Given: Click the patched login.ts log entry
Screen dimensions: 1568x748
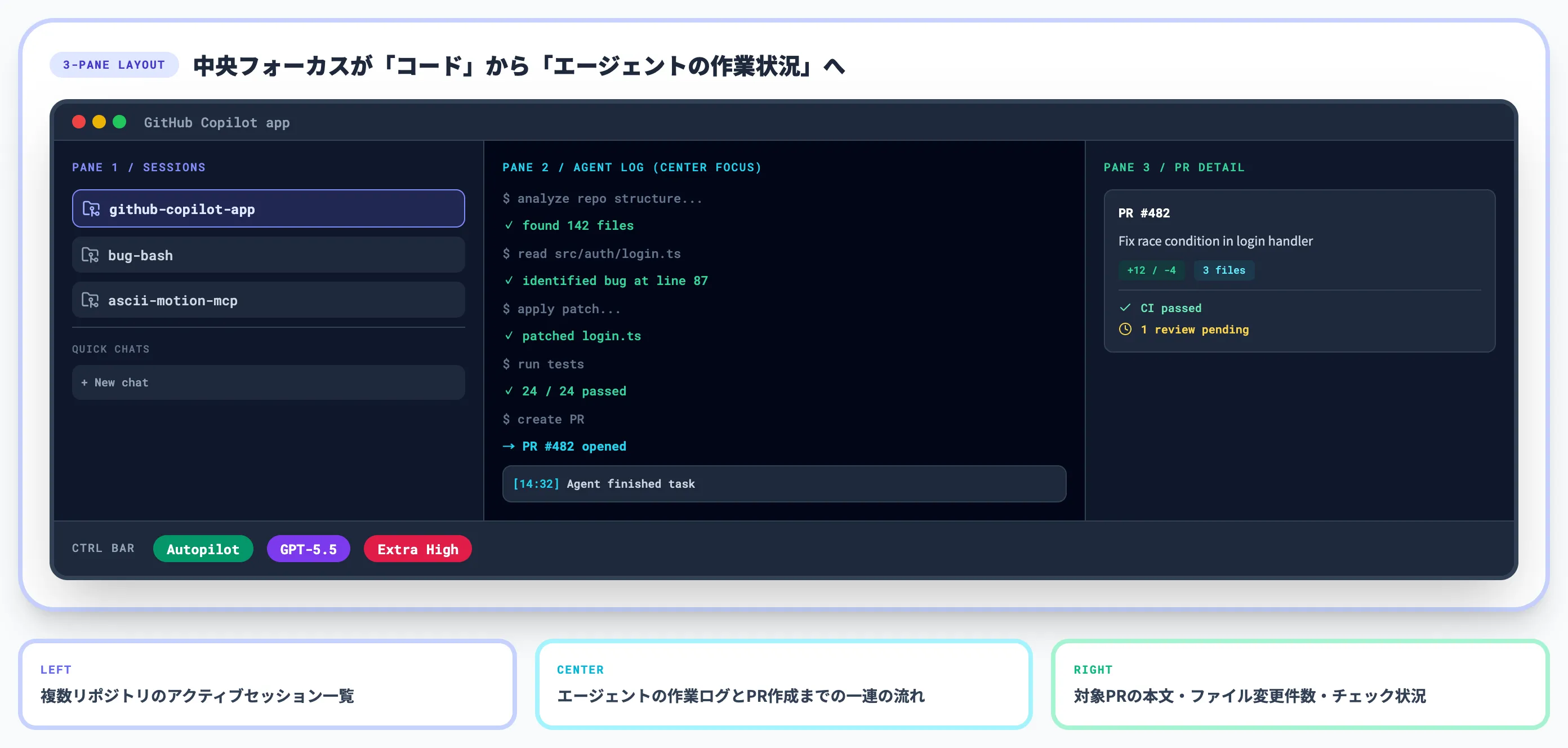Looking at the screenshot, I should tap(581, 336).
